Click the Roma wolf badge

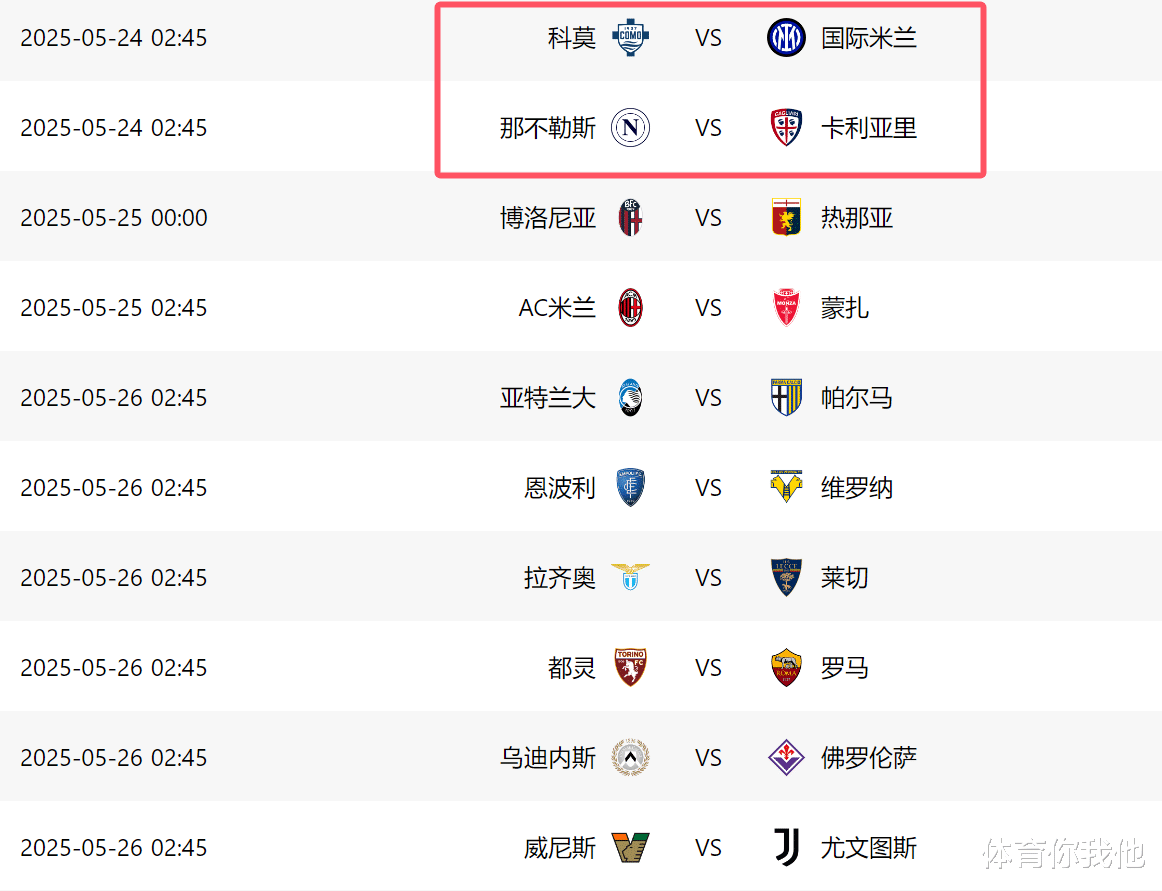pos(786,668)
